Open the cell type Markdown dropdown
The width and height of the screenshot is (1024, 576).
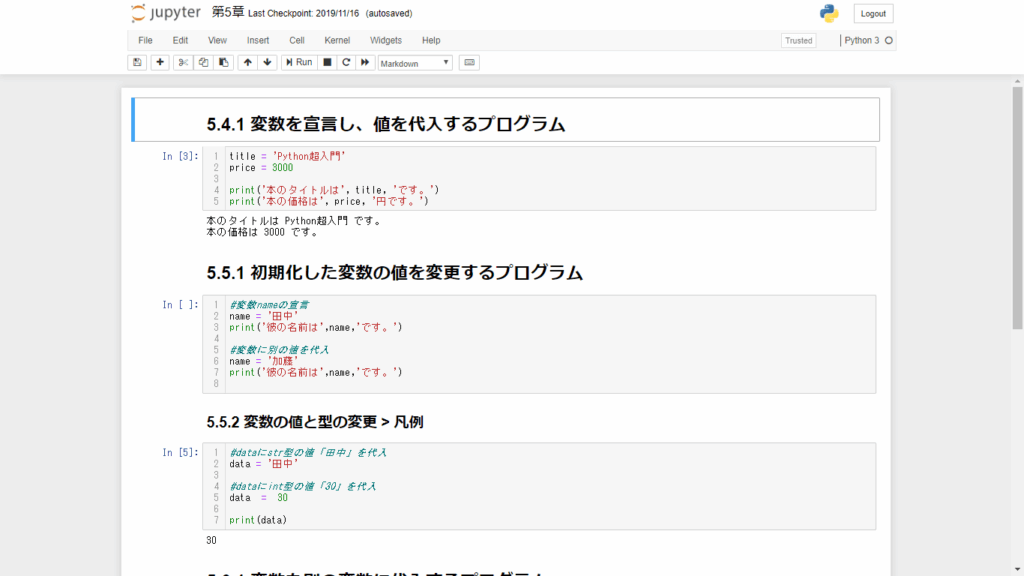point(415,62)
